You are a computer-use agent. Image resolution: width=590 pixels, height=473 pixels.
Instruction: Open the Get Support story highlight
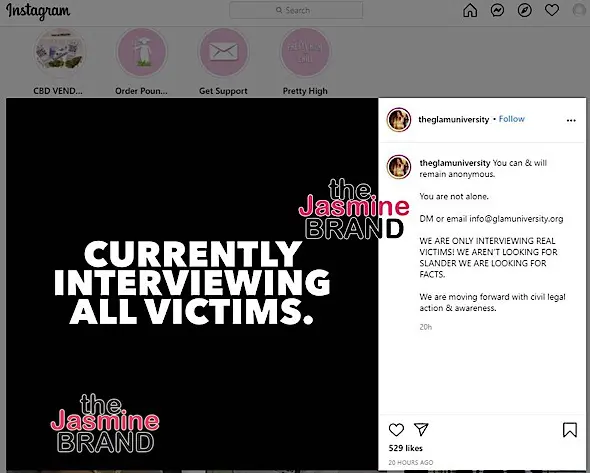tap(224, 52)
